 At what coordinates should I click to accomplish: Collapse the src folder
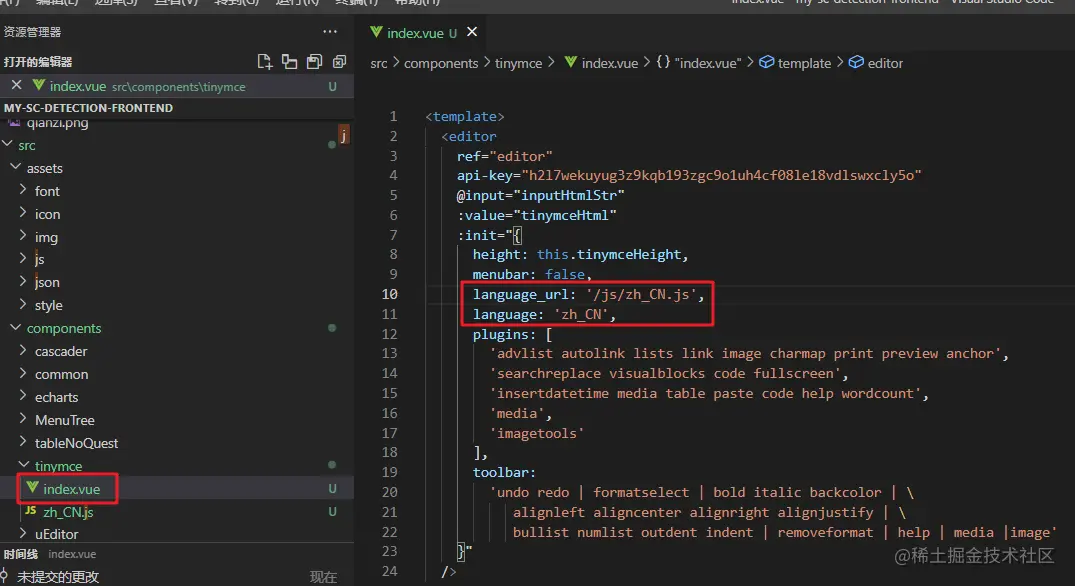(8, 145)
